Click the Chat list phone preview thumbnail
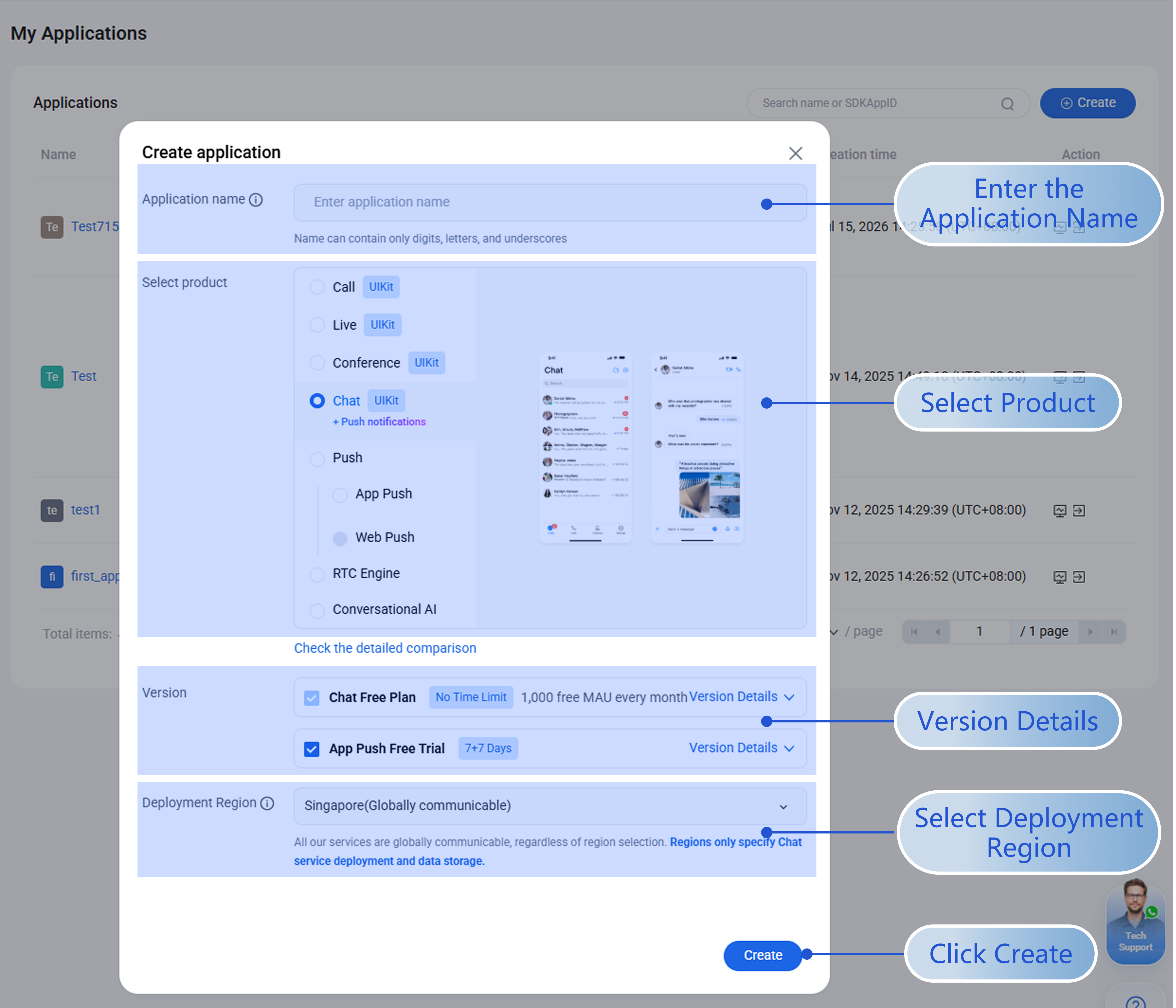The image size is (1176, 1008). [585, 448]
